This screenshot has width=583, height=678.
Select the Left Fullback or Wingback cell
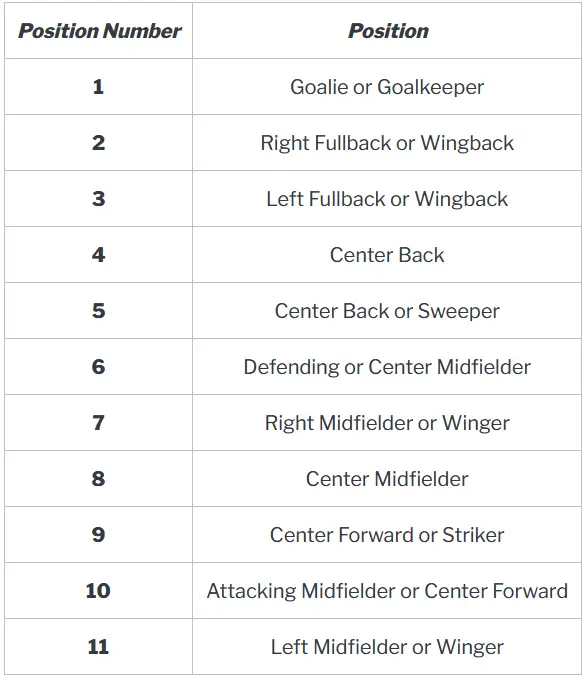coord(387,198)
